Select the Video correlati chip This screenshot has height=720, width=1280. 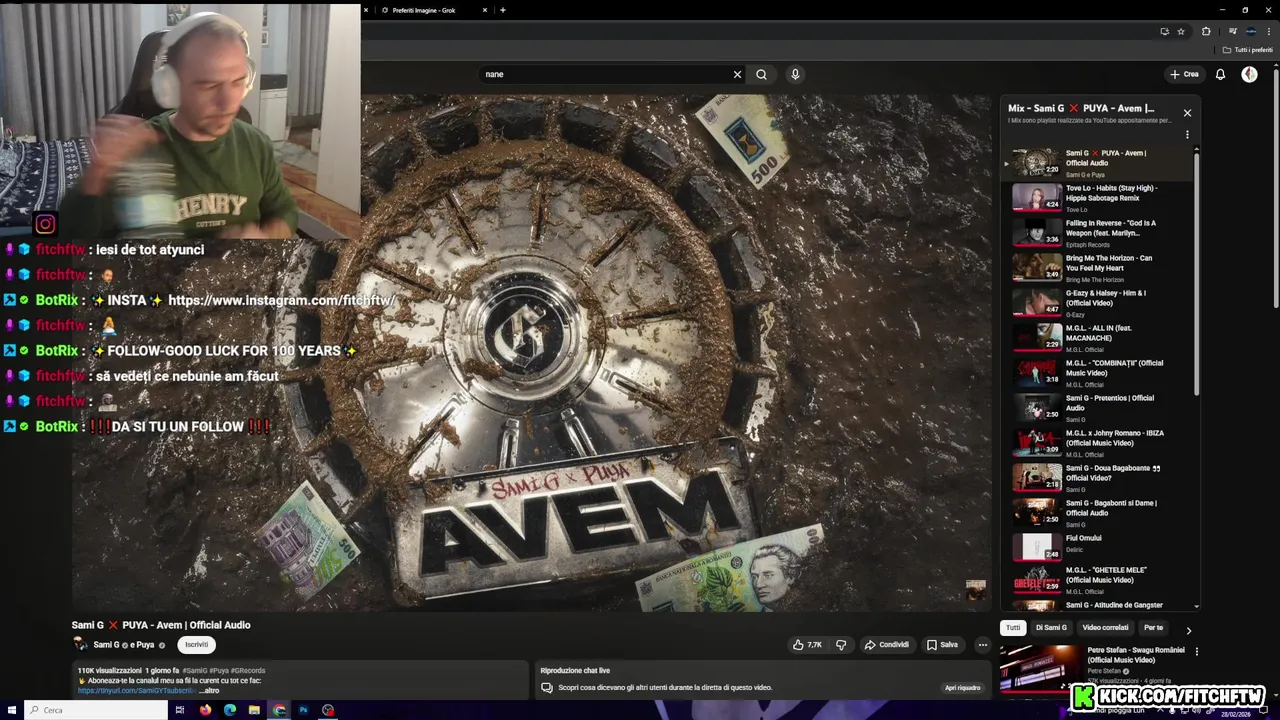[1105, 628]
